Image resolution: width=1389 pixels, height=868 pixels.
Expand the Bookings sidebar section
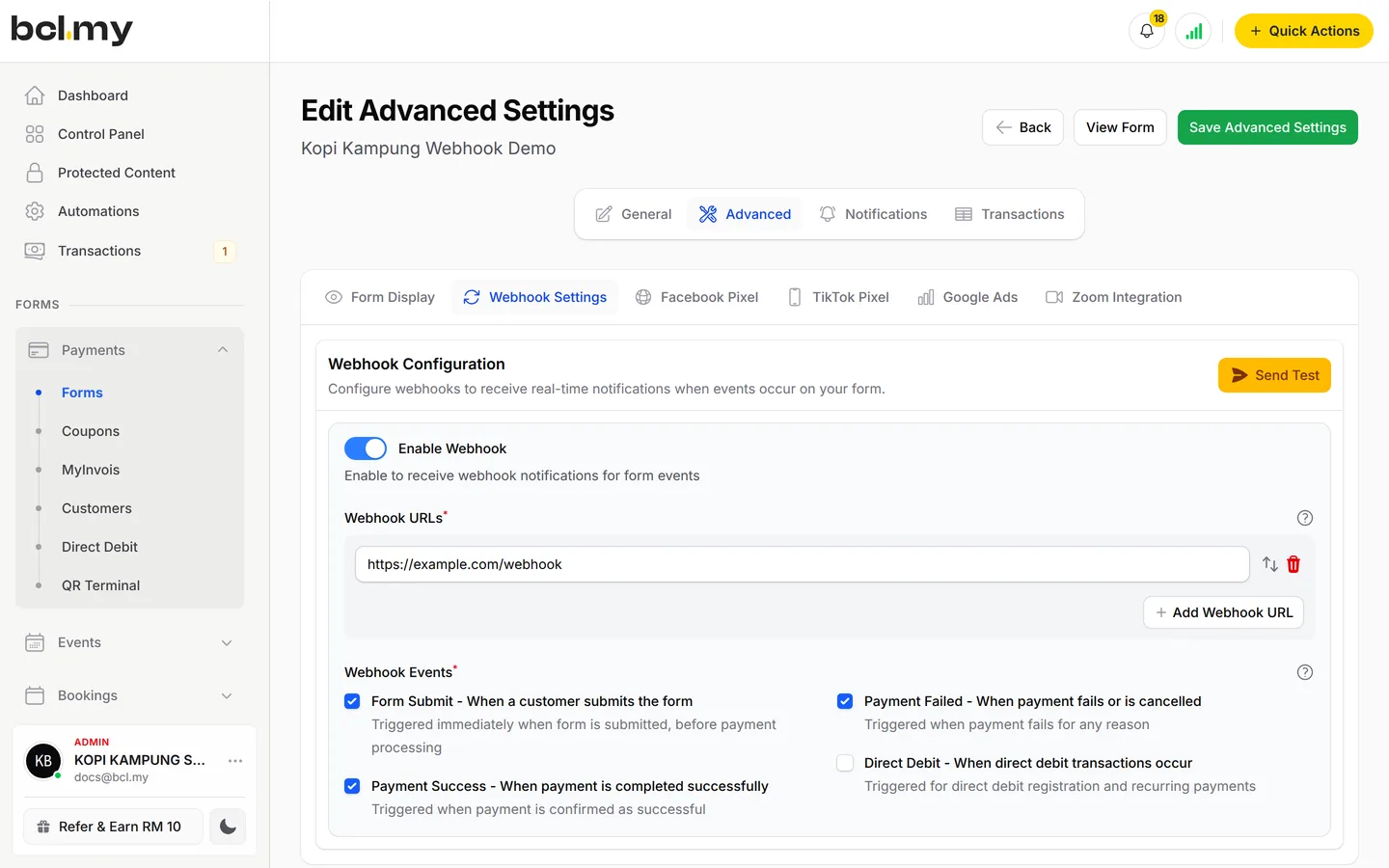129,695
